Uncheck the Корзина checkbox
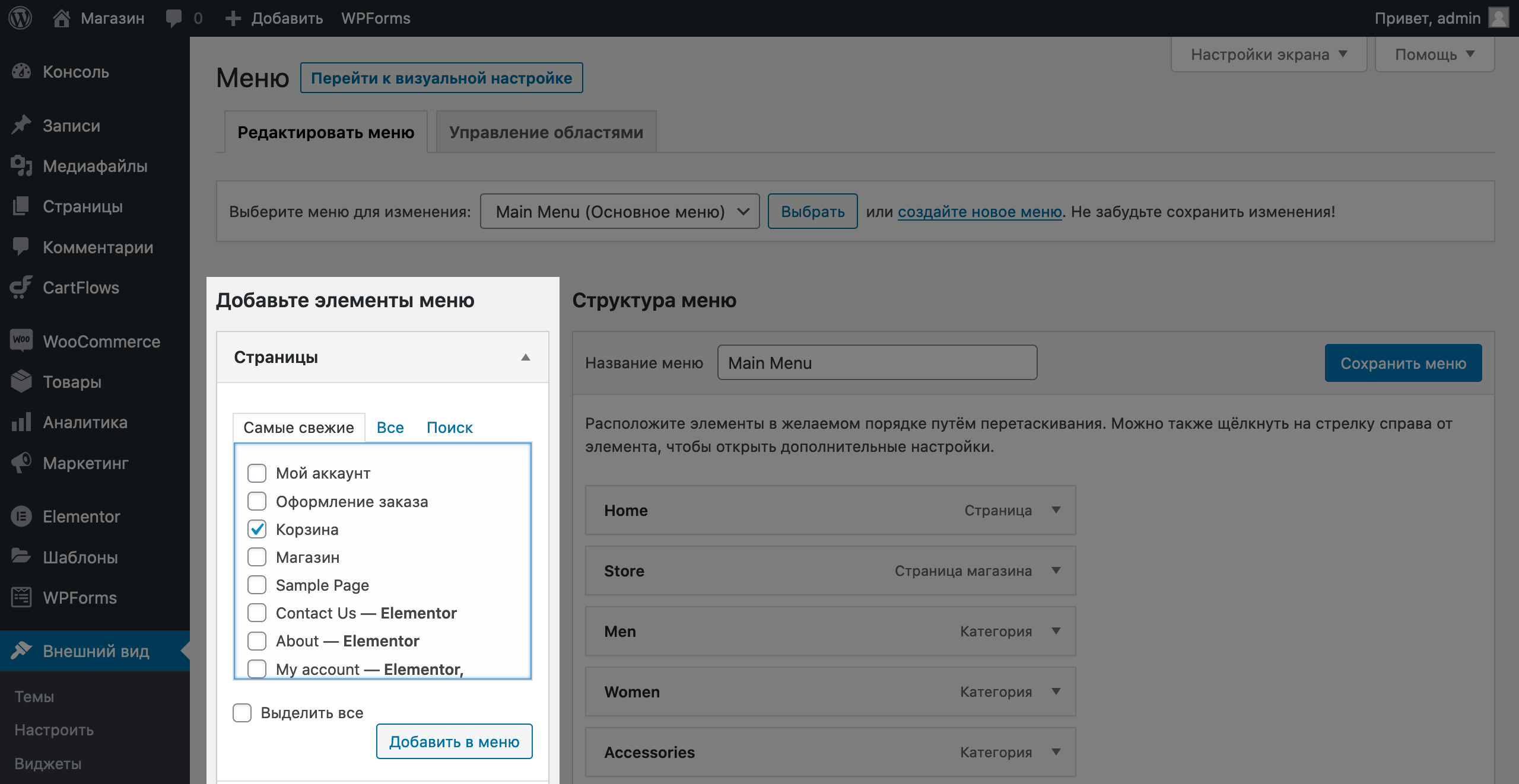1519x784 pixels. tap(257, 529)
